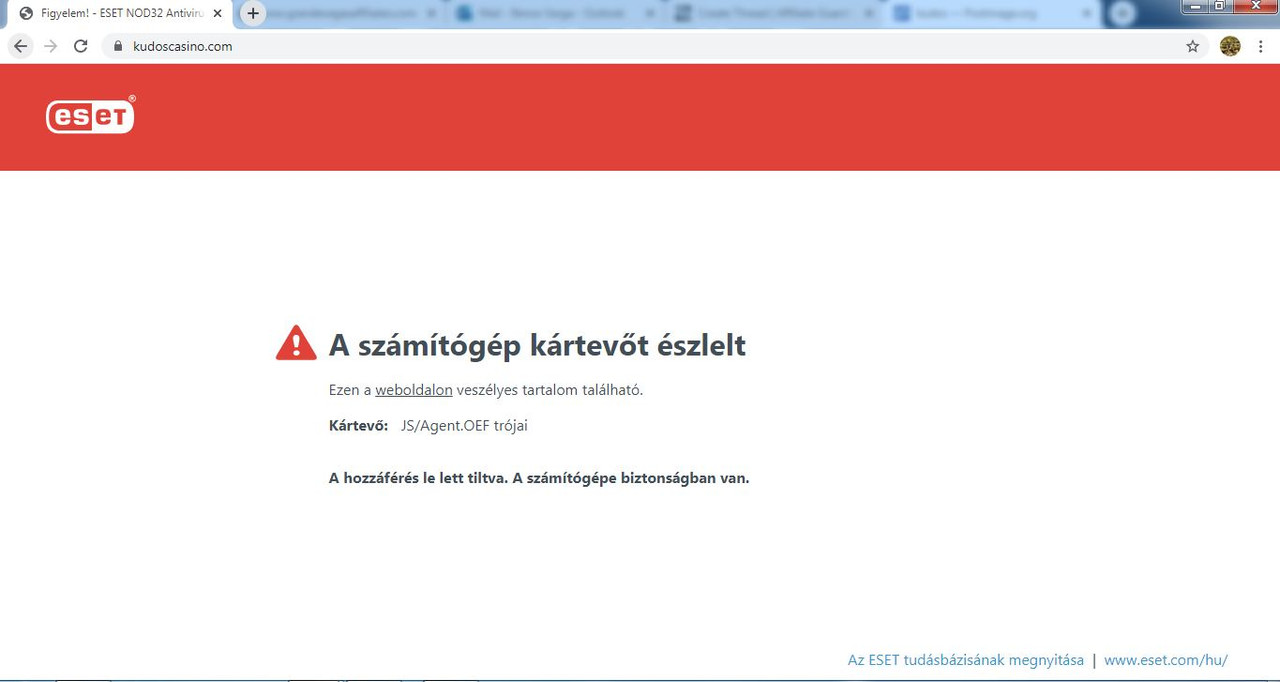Maximize the Chrome window
This screenshot has height=682, width=1280.
coord(1219,6)
